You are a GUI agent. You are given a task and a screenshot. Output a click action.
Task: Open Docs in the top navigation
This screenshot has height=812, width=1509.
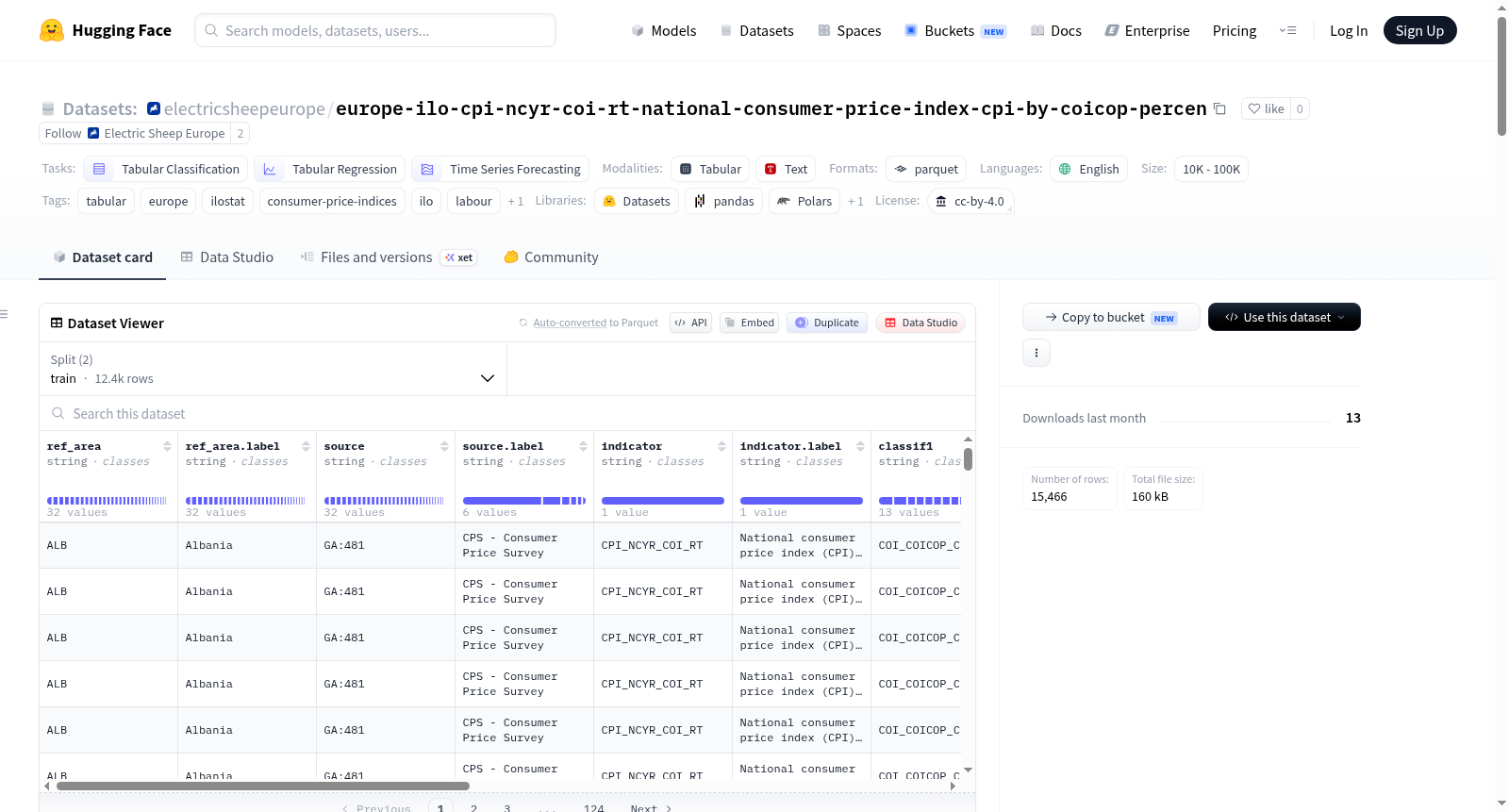(1055, 30)
